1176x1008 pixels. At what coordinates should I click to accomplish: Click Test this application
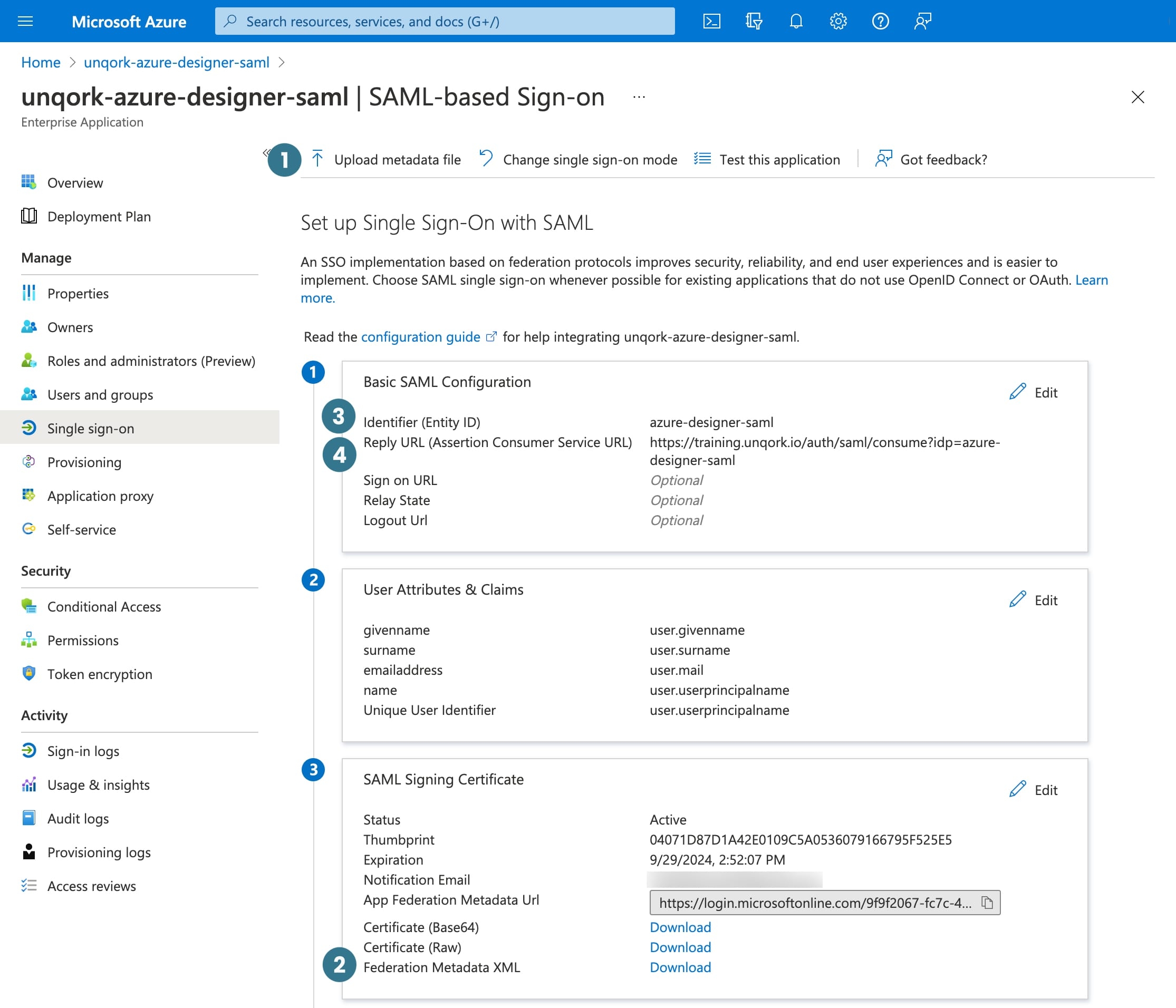[767, 159]
